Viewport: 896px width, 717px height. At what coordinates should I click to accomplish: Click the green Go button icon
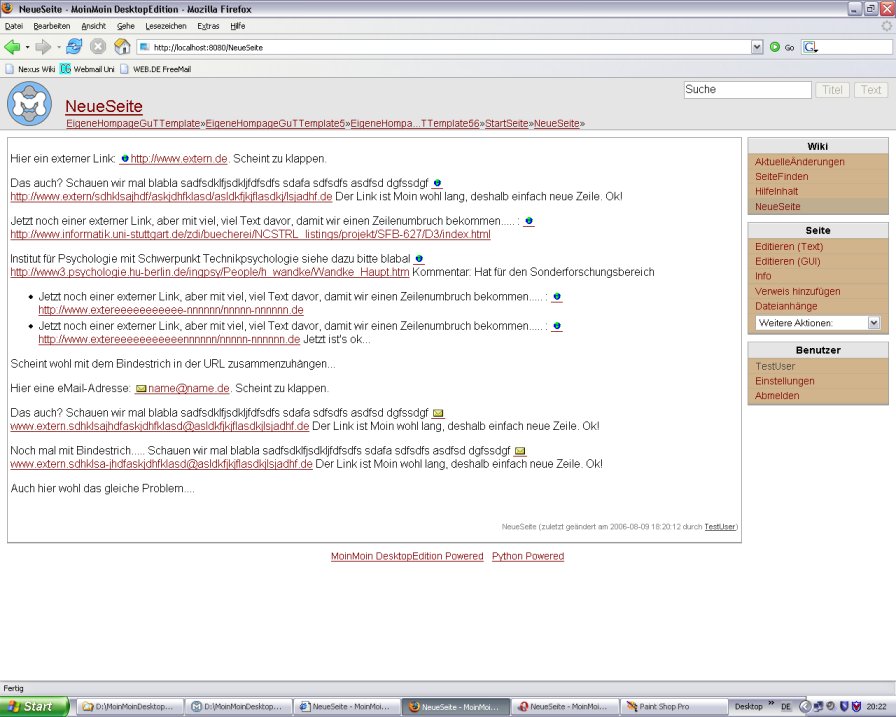pyautogui.click(x=775, y=47)
